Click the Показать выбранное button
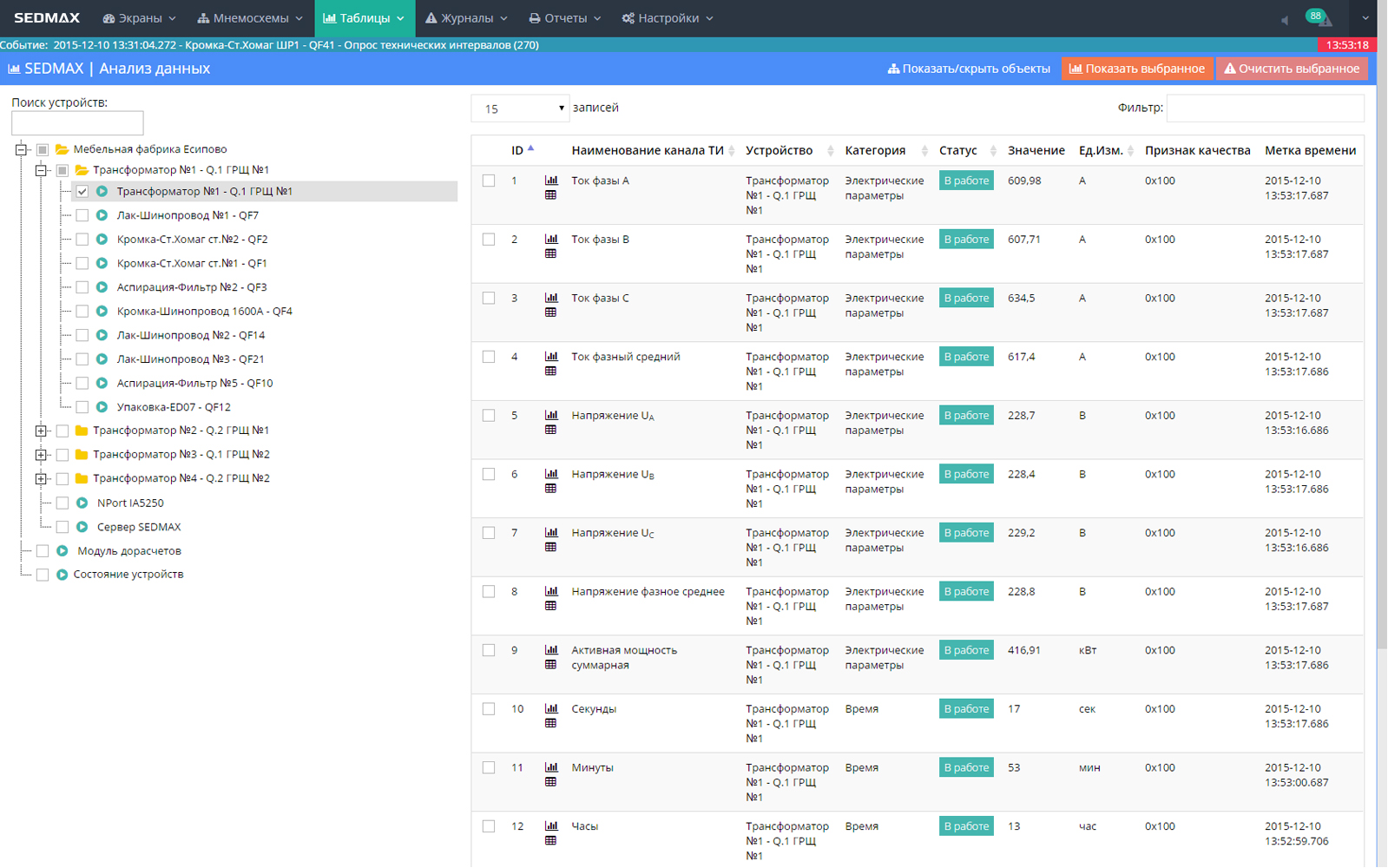The height and width of the screenshot is (868, 1388). coord(1136,69)
